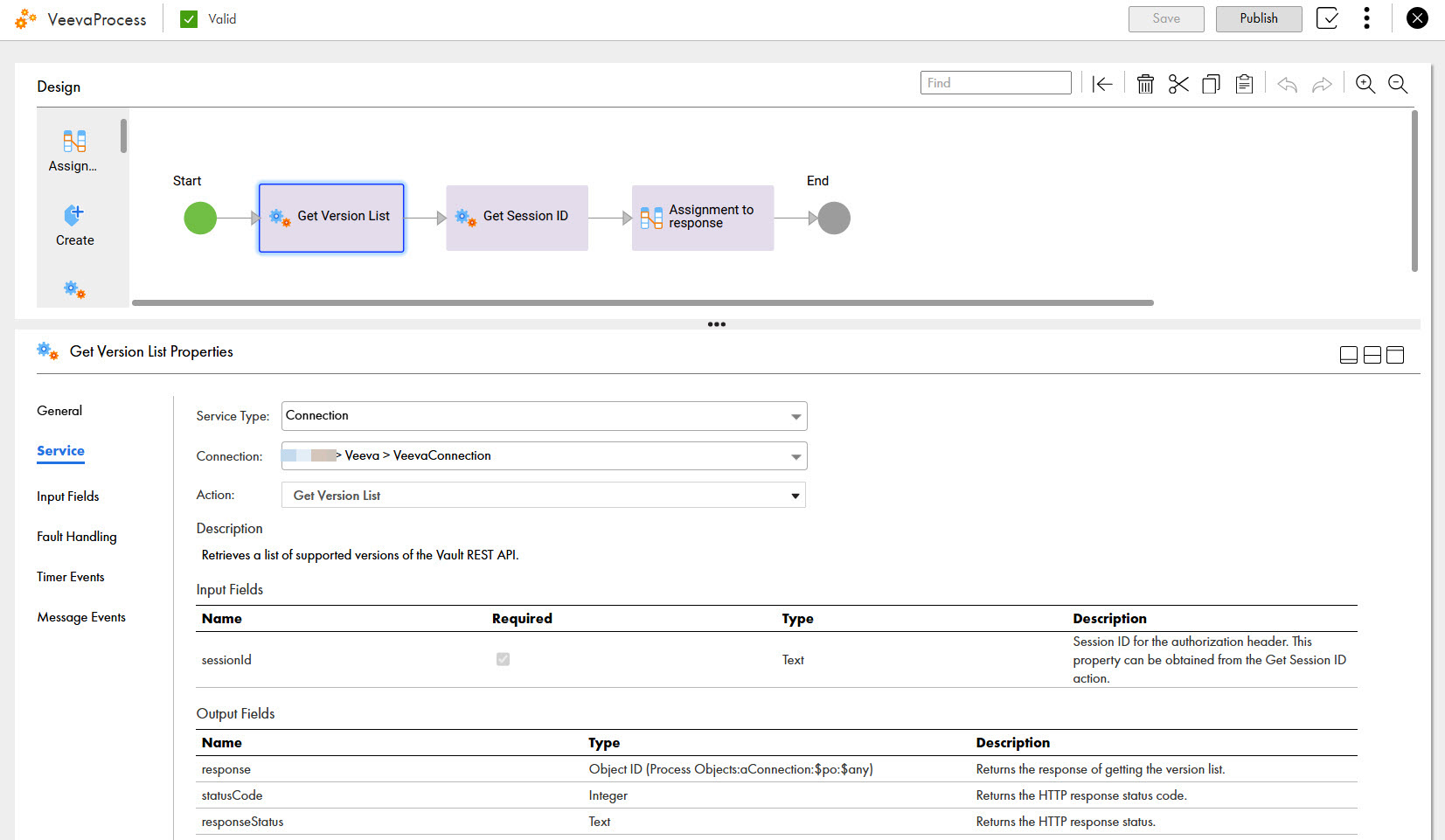
Task: Click the scissors cut icon
Action: click(x=1178, y=84)
